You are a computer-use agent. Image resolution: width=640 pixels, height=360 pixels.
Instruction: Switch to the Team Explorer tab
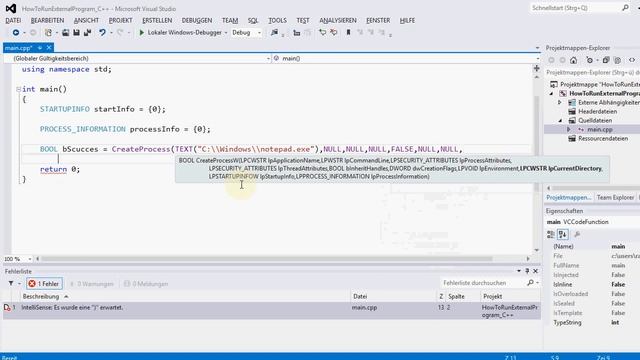(x=615, y=198)
